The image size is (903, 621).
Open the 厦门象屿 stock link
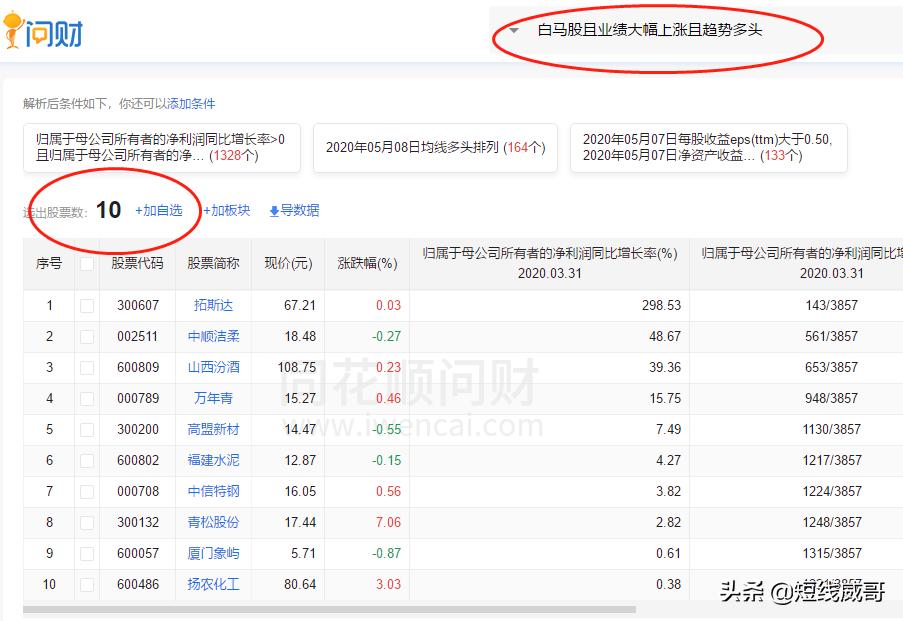tap(212, 553)
